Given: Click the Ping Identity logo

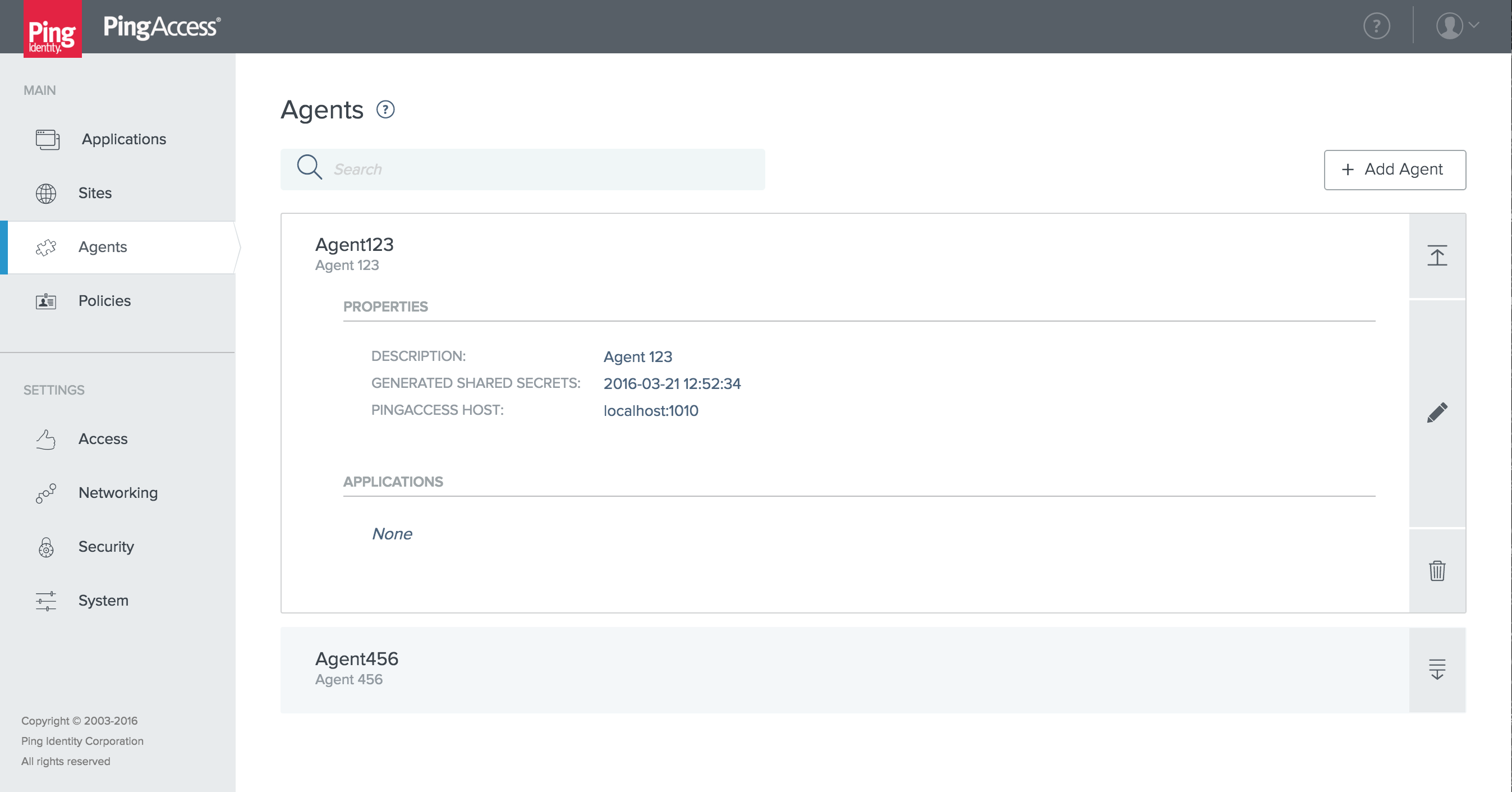Looking at the screenshot, I should click(x=52, y=29).
